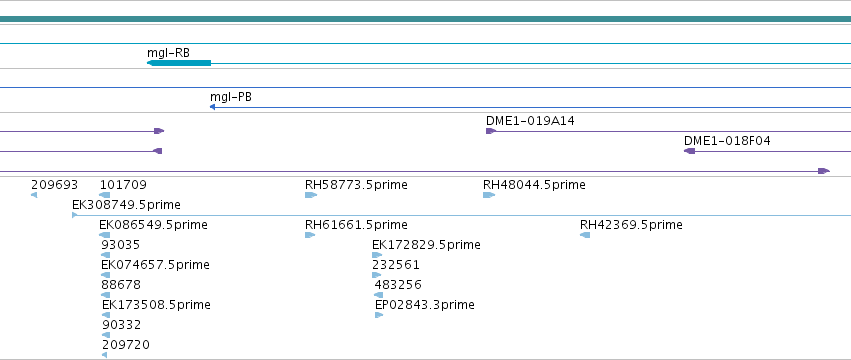The height and width of the screenshot is (360, 851).
Task: Select the RH48044.5prime feature arrow
Action: [x=488, y=195]
